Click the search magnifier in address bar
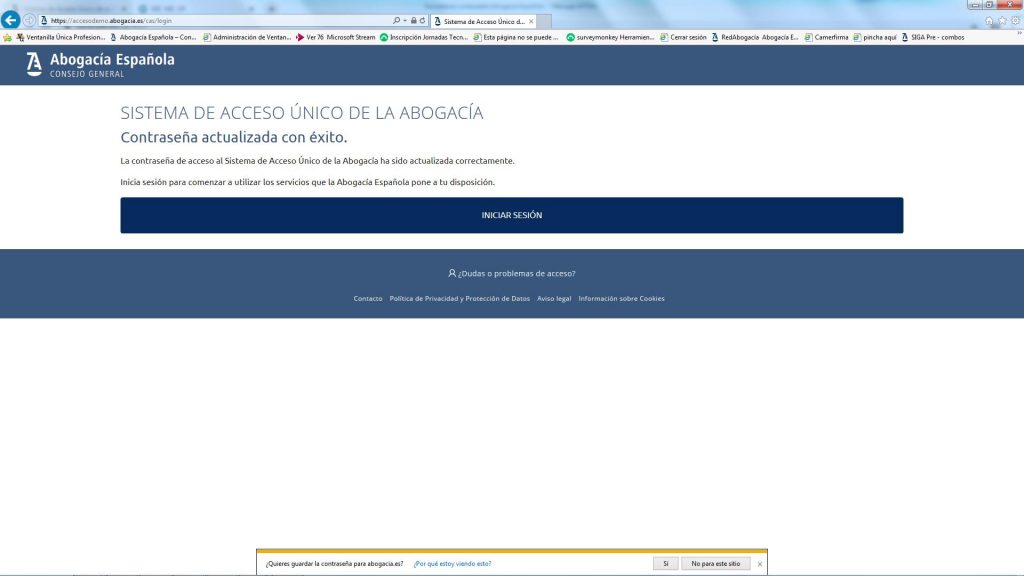 pos(396,21)
